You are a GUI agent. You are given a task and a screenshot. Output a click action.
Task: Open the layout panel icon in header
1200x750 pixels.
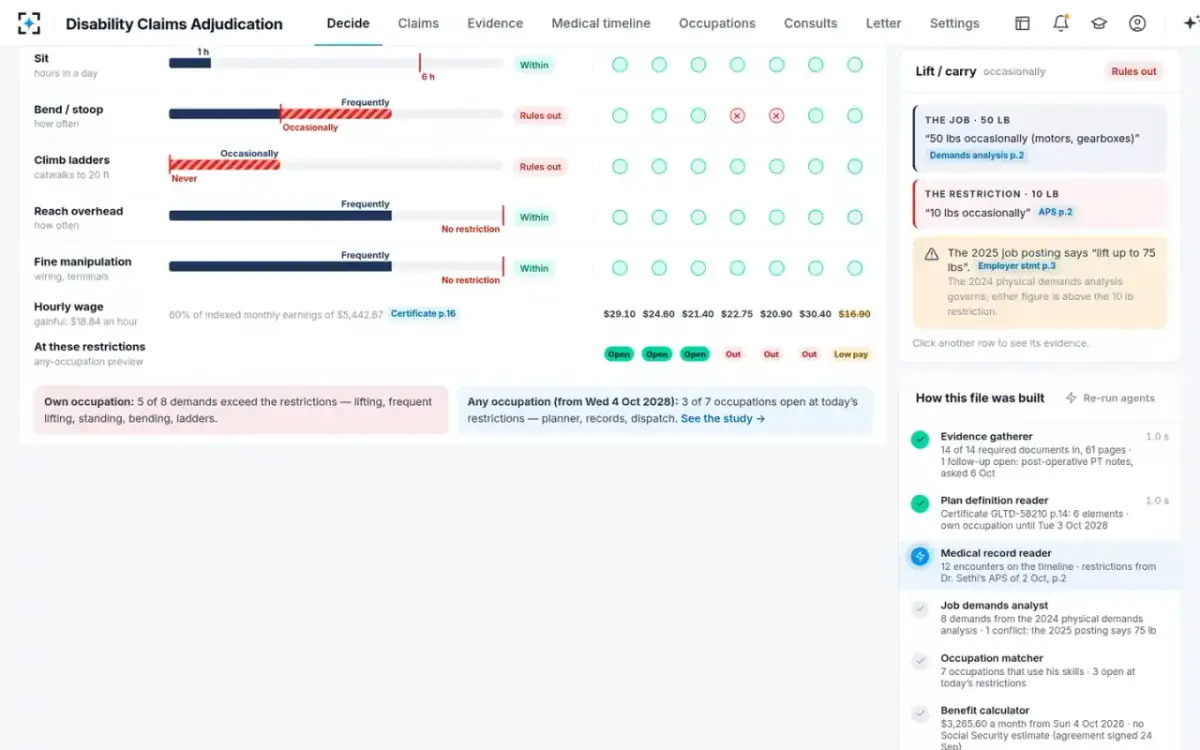coord(1022,23)
